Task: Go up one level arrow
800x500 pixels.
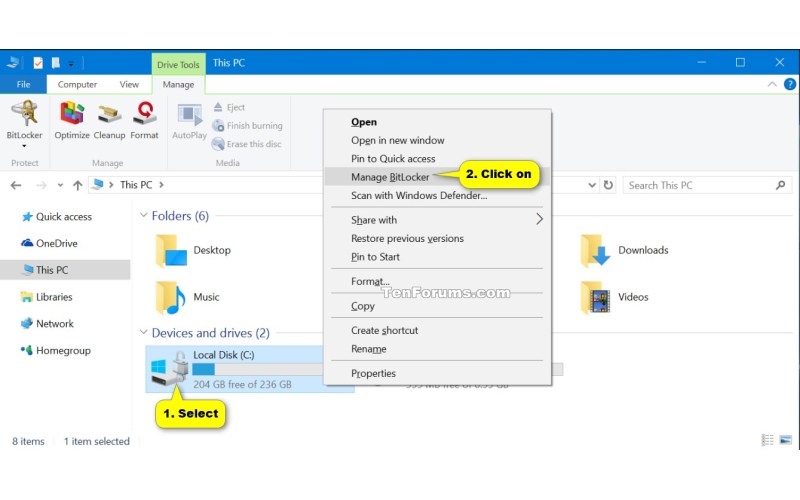Action: point(78,185)
